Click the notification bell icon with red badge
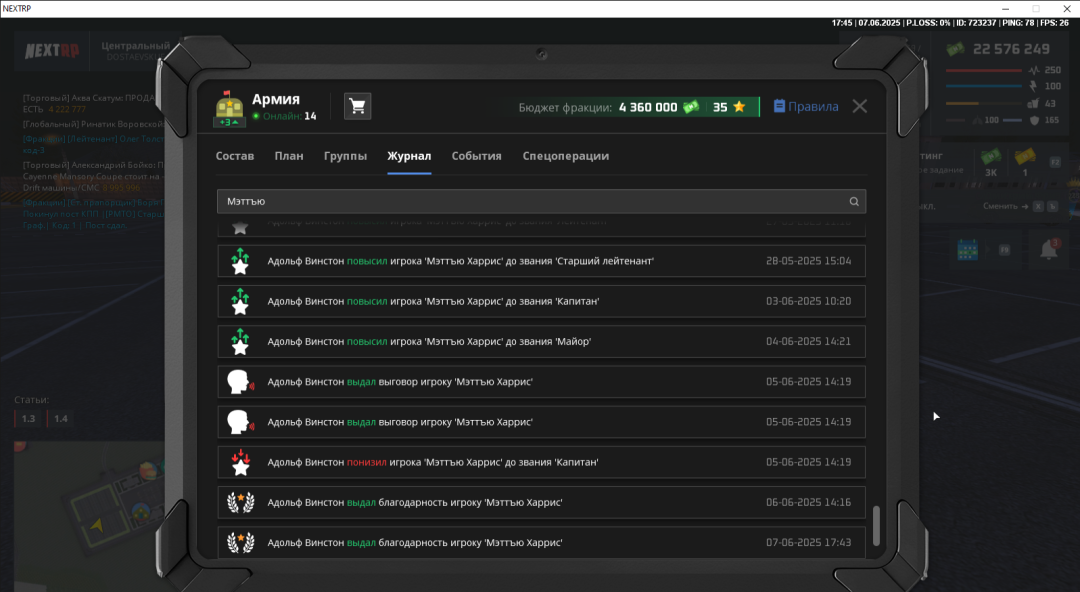1080x592 pixels. click(1048, 249)
